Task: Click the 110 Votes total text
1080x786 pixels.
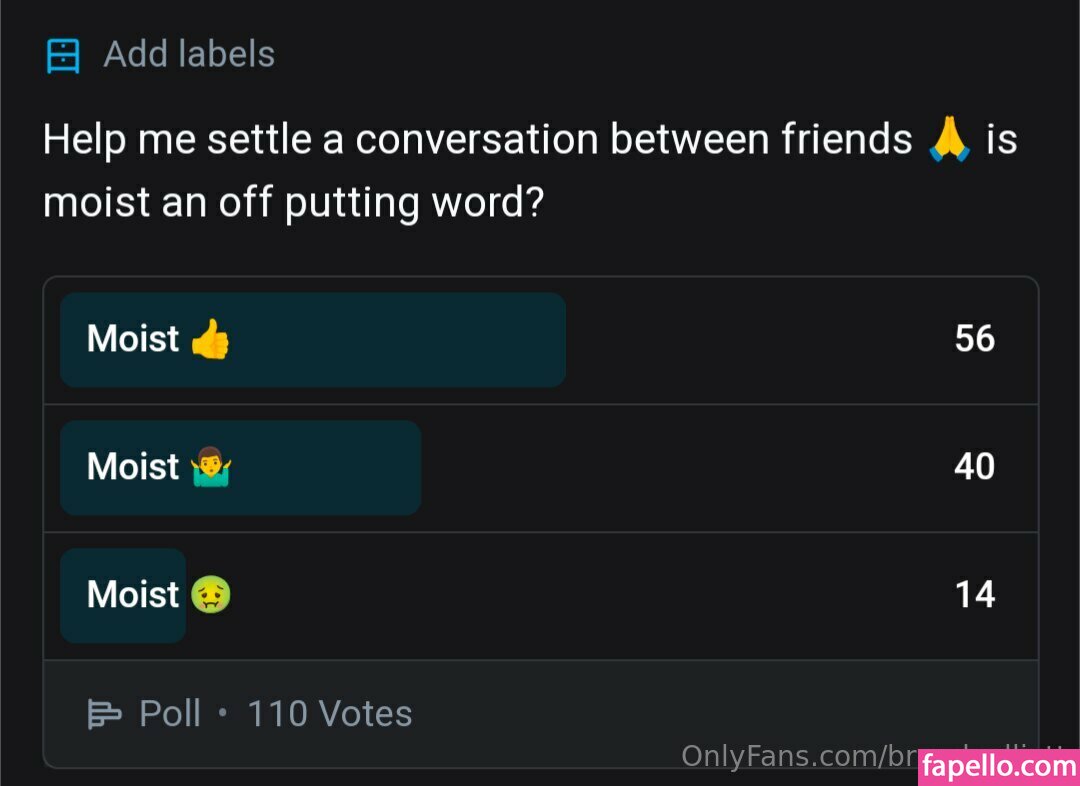Action: pyautogui.click(x=329, y=714)
